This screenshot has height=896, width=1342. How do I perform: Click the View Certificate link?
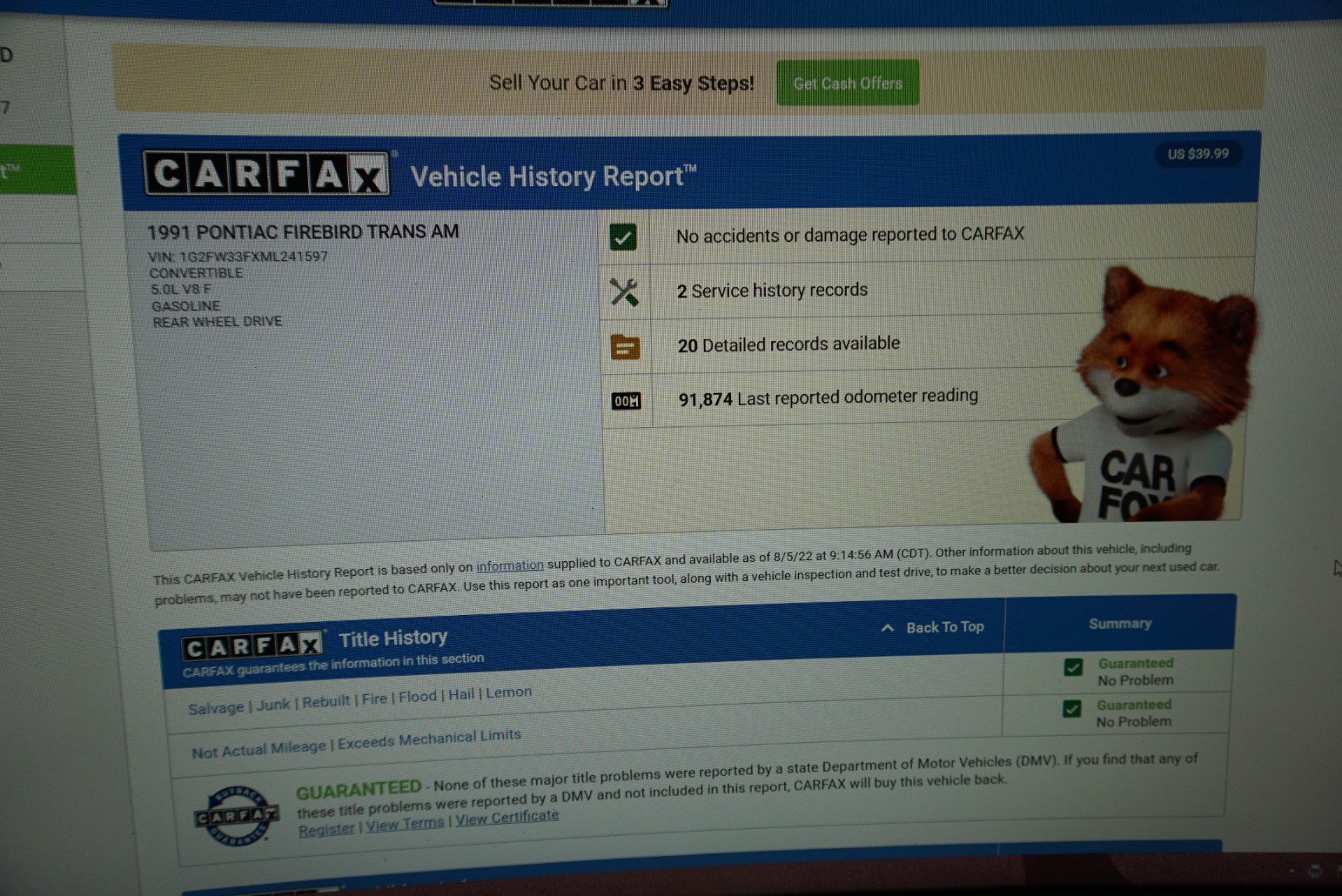pos(507,818)
